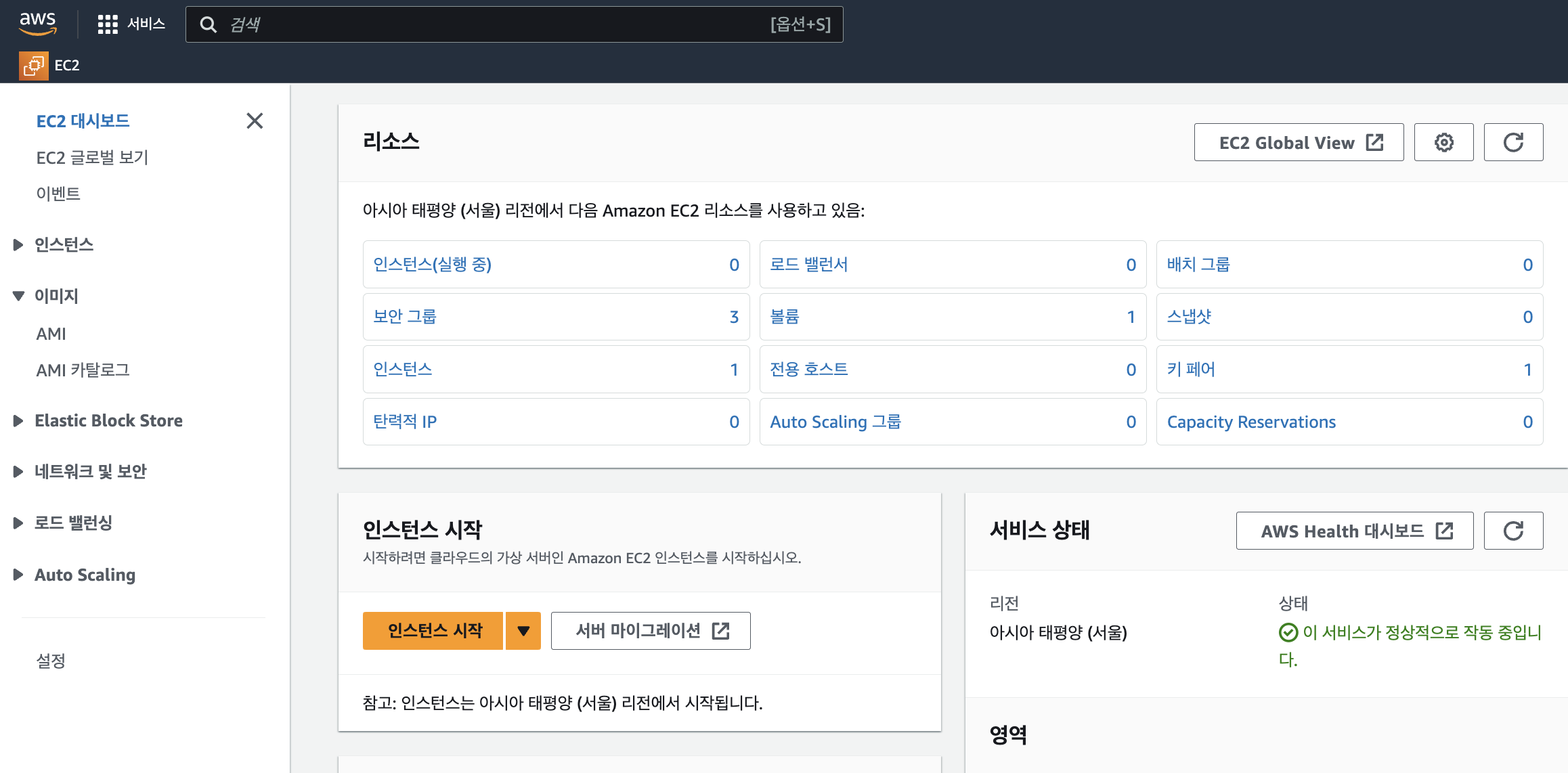1568x773 pixels.
Task: Open 인스턴스(실행 중) resource link
Action: click(432, 264)
